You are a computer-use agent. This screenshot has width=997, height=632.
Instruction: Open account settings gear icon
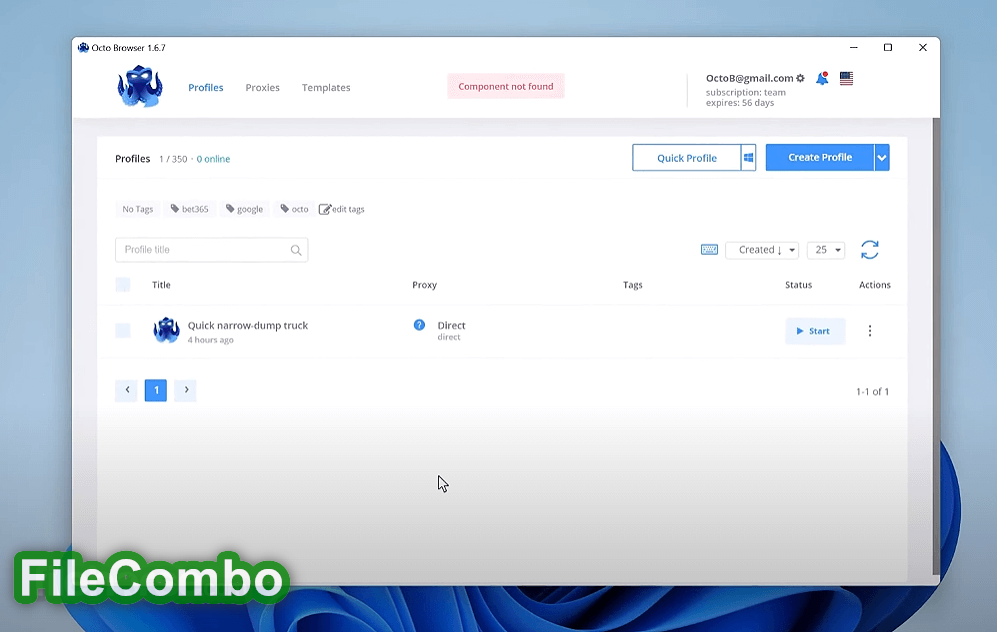coord(801,78)
